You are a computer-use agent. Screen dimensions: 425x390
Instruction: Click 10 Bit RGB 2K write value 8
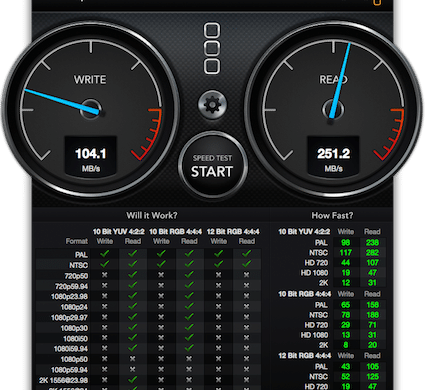tap(346, 345)
